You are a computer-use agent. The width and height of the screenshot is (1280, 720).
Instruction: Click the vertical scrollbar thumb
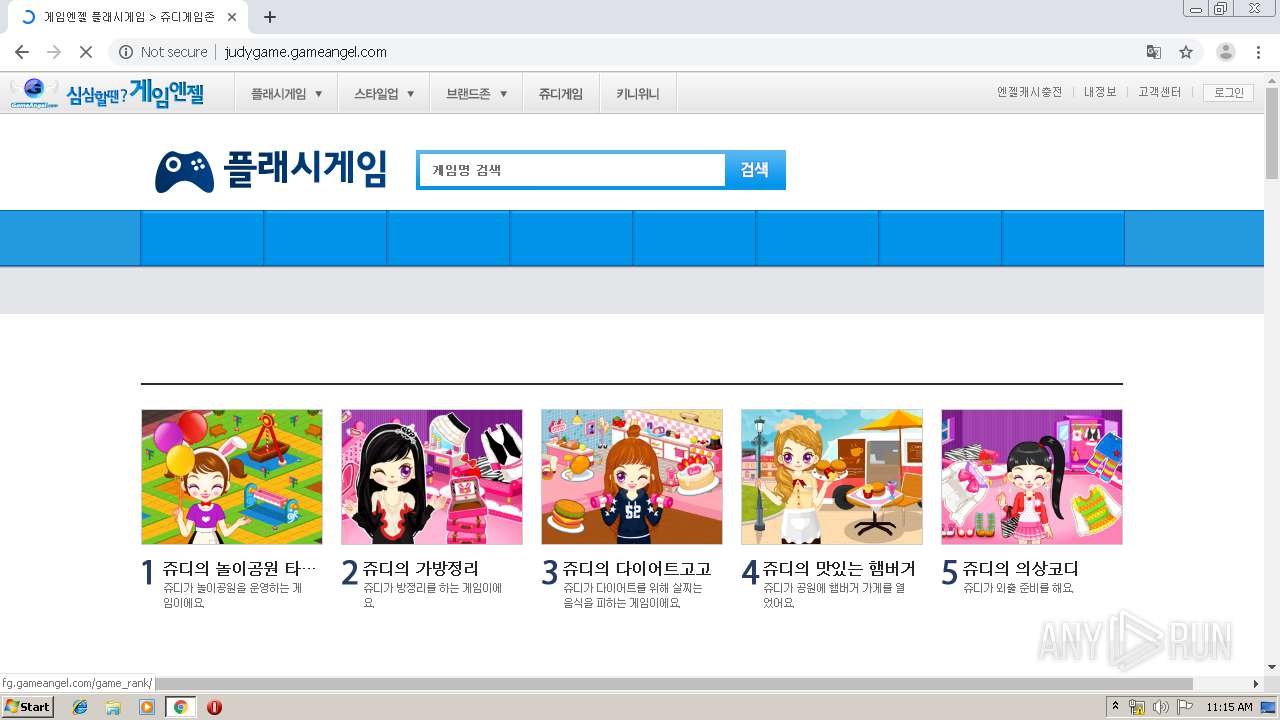coord(1272,133)
